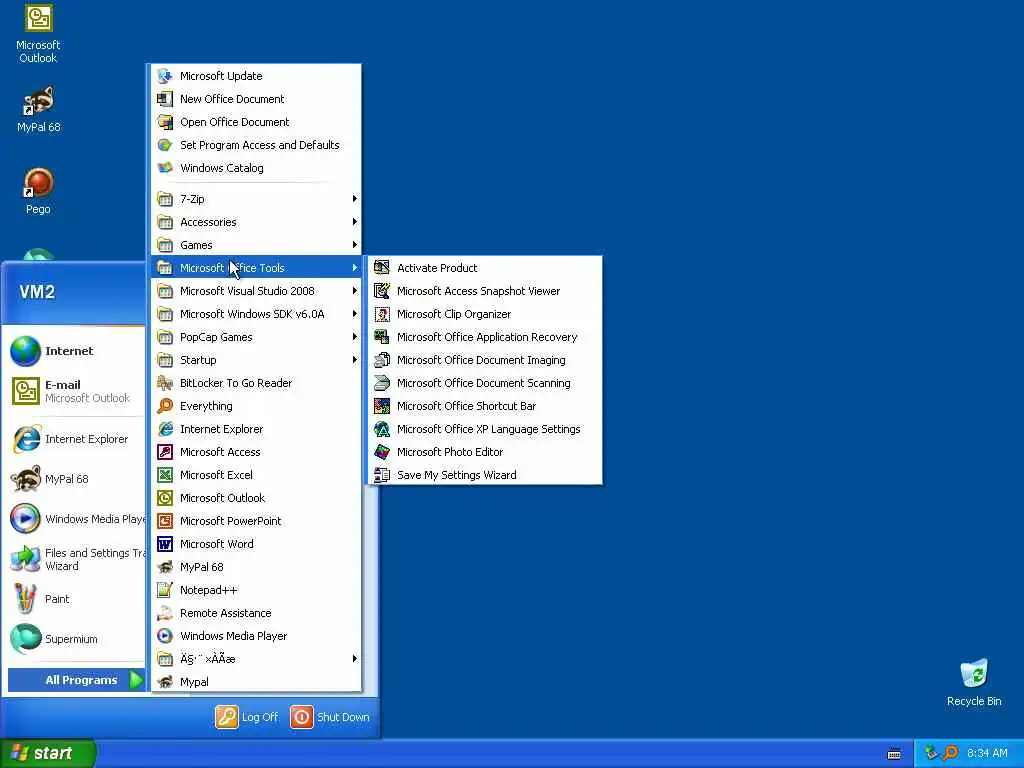Expand the Startup submenu arrow

[x=355, y=360]
